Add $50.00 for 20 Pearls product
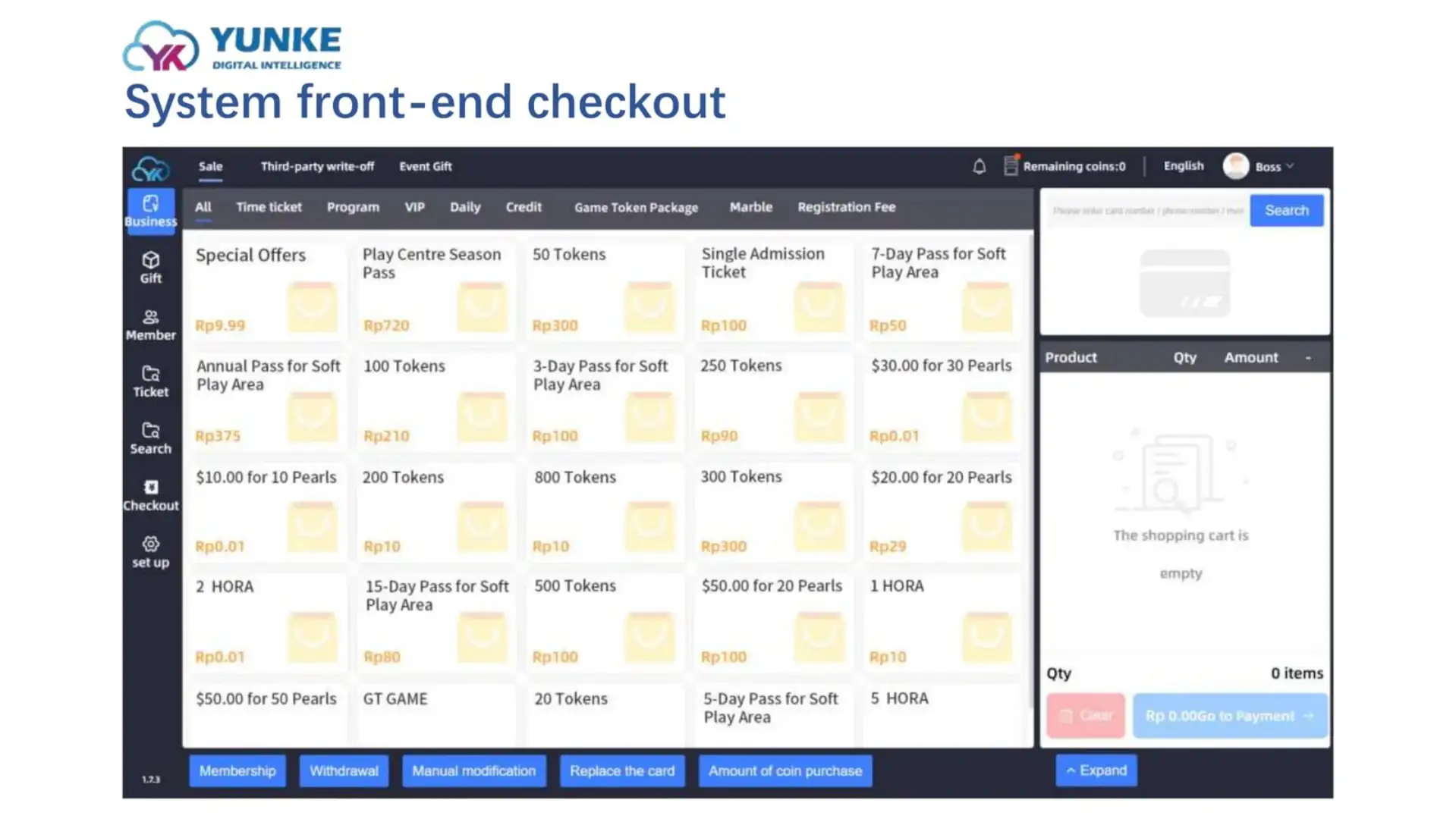Image resolution: width=1456 pixels, height=819 pixels. pos(773,623)
